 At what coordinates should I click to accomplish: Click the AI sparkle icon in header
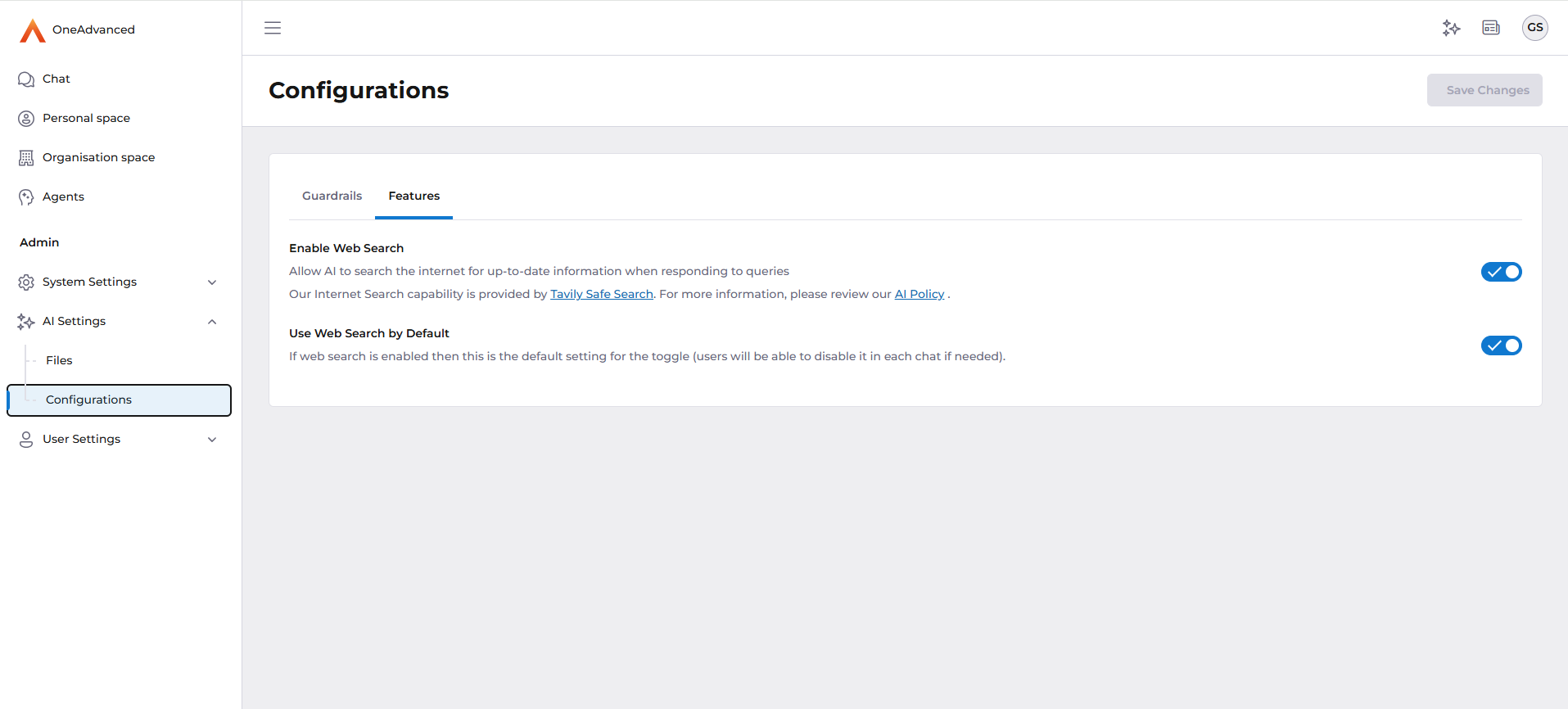(x=1451, y=28)
